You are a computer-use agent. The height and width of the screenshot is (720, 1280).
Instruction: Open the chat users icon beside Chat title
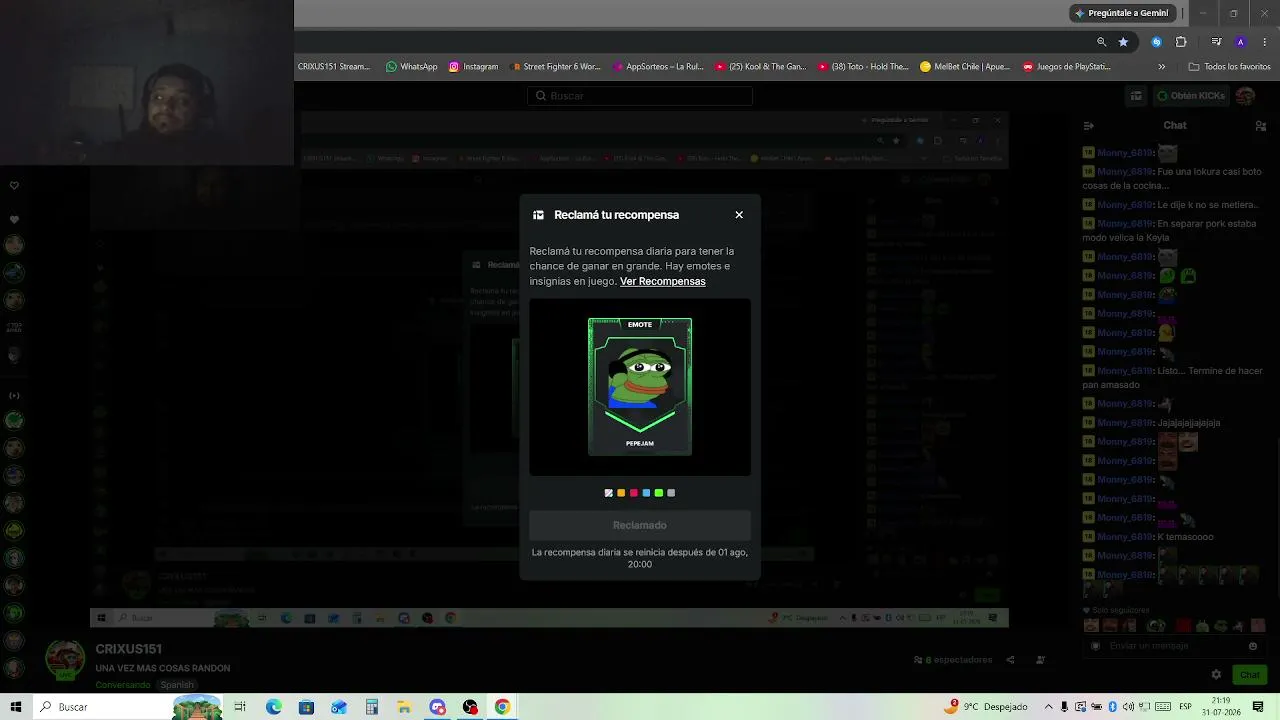point(1260,126)
